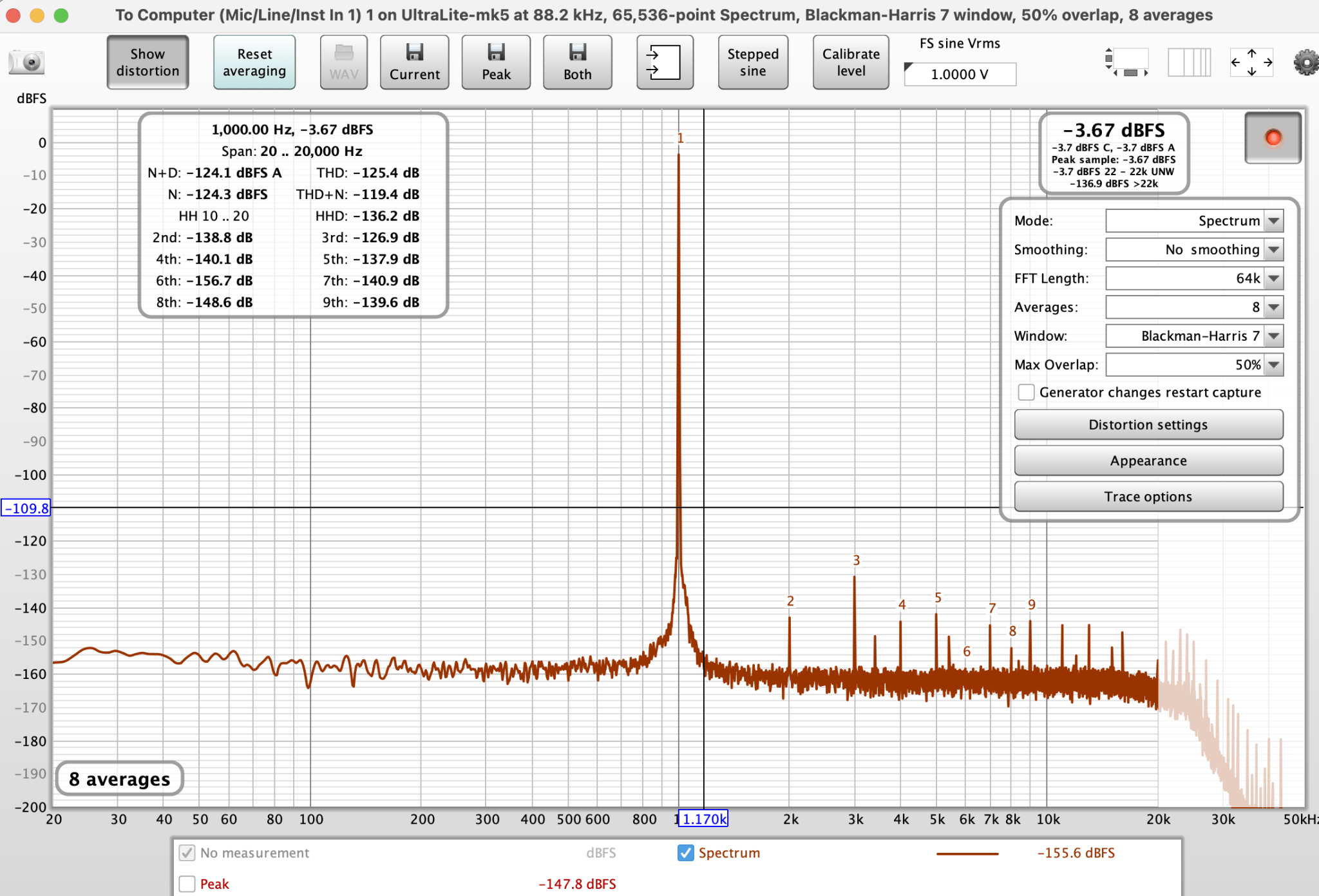Viewport: 1319px width, 896px height.
Task: Click the 3rd: -126.9 dB harmonic value
Action: click(x=370, y=238)
